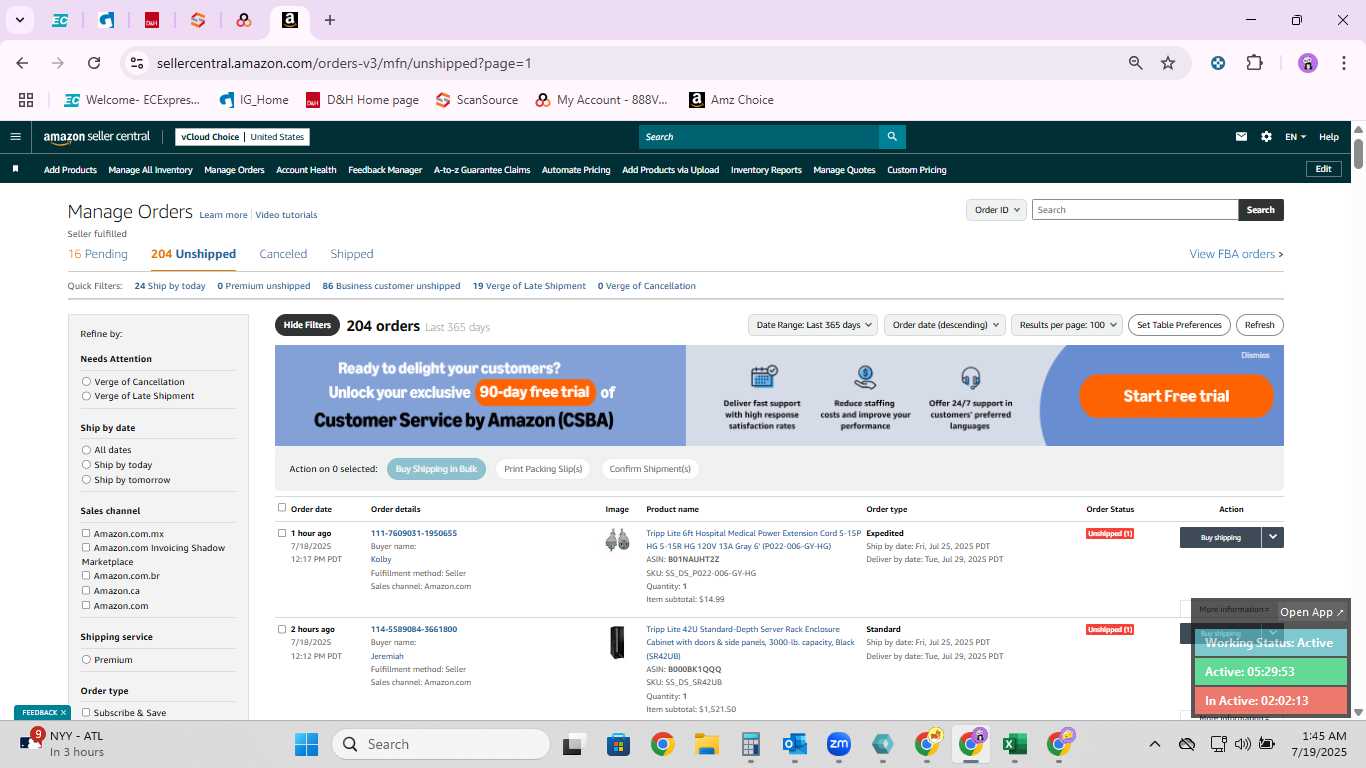
Task: Apply the 24 Ship by today quick filter
Action: click(170, 286)
